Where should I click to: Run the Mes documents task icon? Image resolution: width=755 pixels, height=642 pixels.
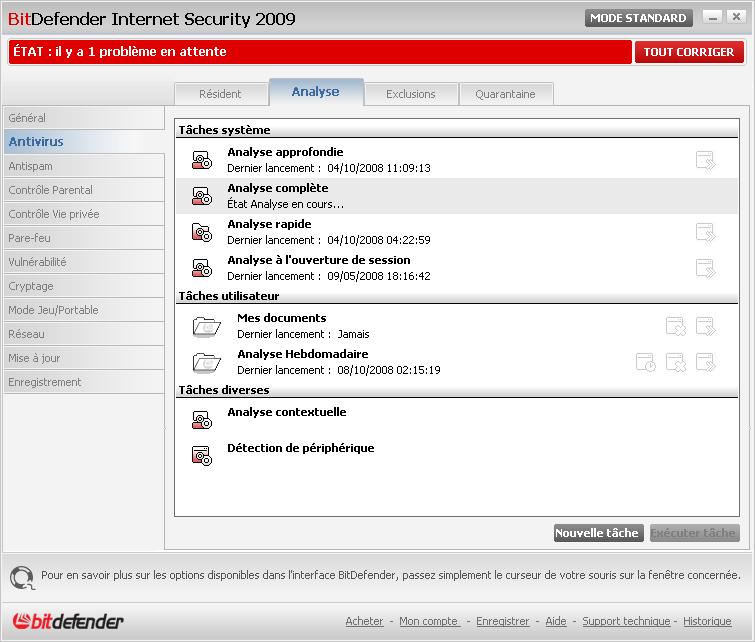coord(705,326)
